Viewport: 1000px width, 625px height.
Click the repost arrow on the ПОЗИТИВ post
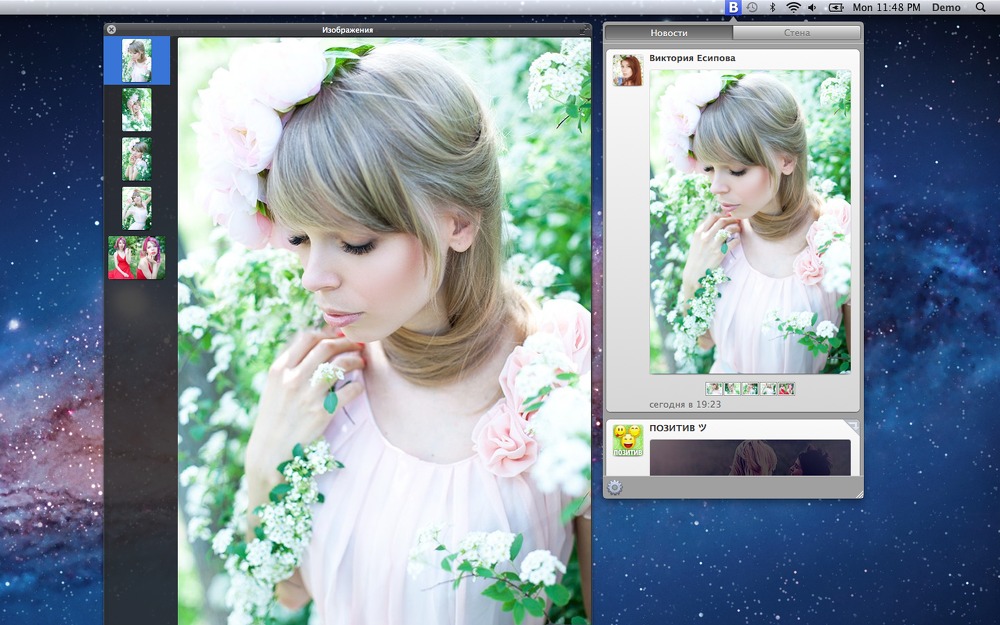point(852,426)
